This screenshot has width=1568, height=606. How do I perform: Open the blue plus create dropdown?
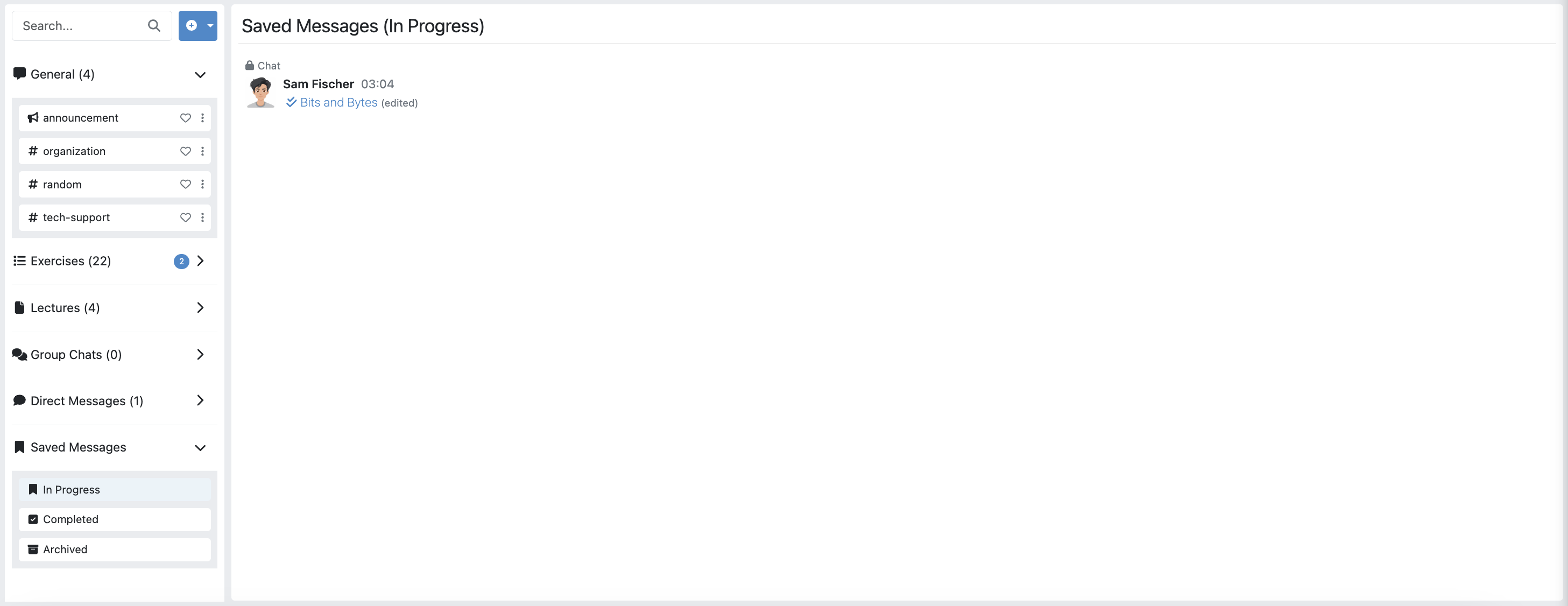click(198, 26)
